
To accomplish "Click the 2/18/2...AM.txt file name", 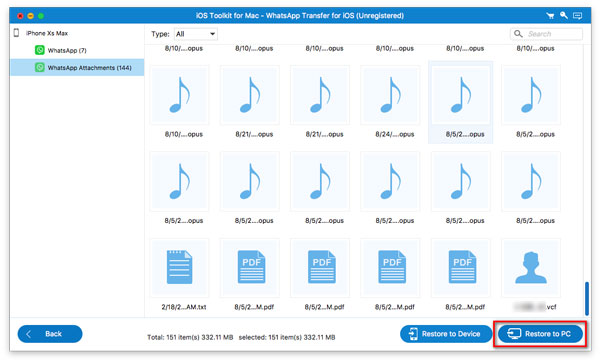I will tap(184, 307).
